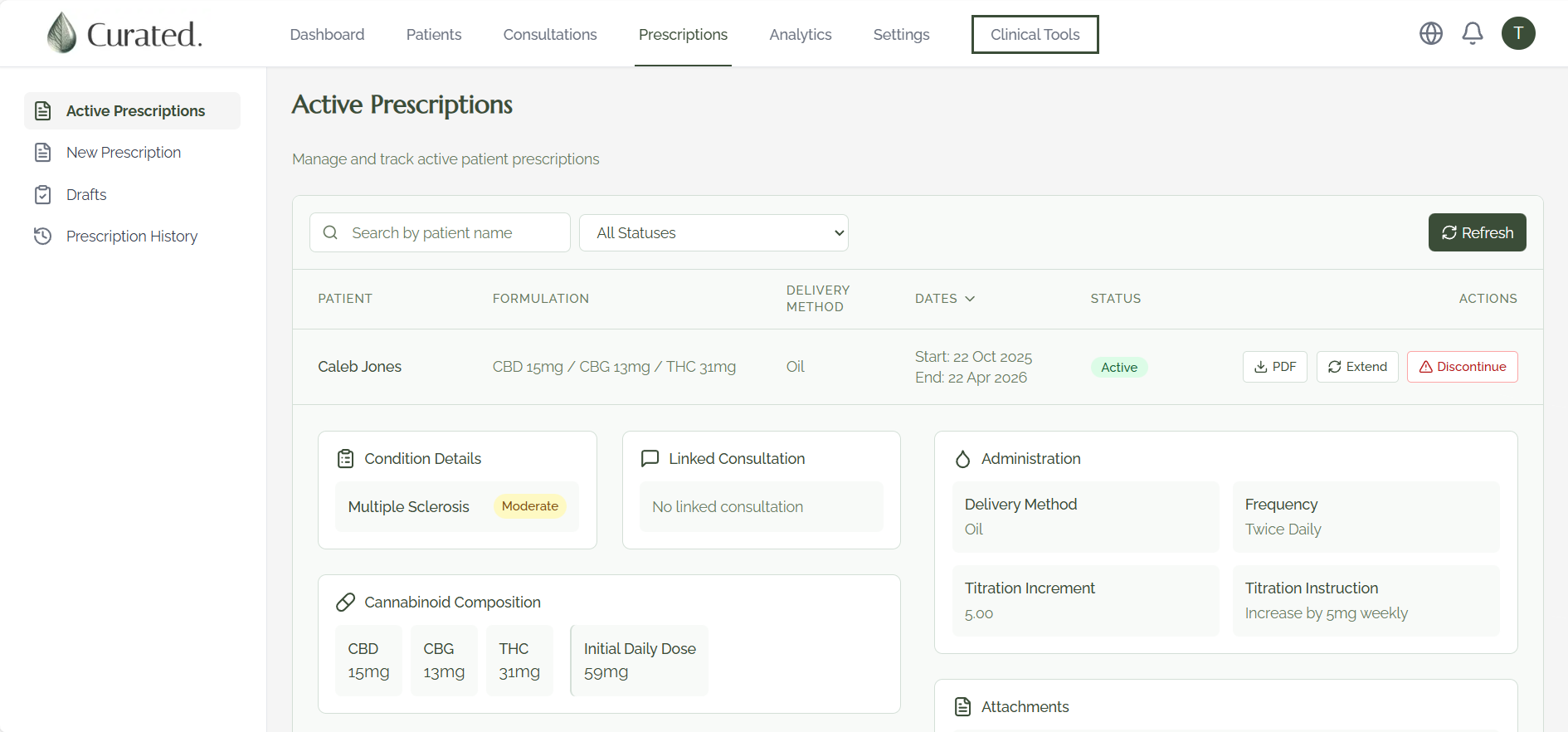The height and width of the screenshot is (732, 1568).
Task: Click the Delivery Method Oil card
Action: [x=1085, y=517]
